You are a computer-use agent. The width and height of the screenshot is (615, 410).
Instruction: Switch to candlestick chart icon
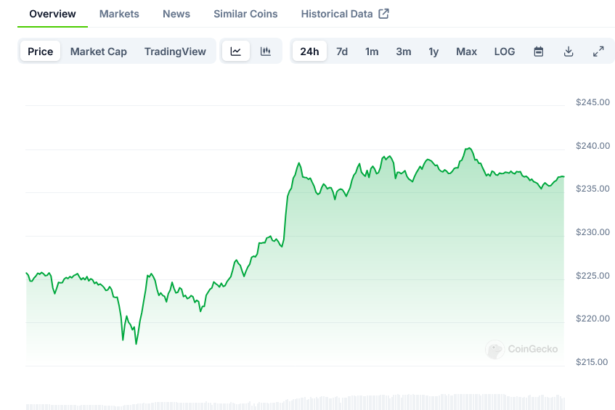click(265, 51)
